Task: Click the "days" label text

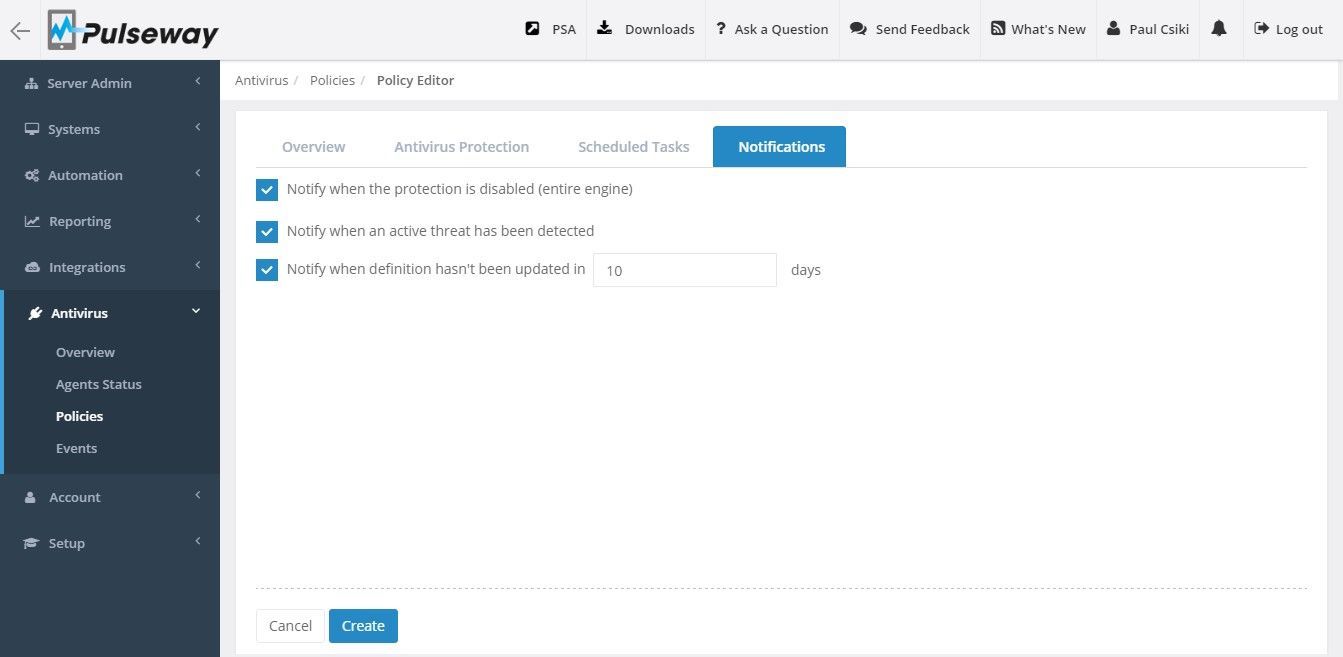Action: tap(805, 271)
